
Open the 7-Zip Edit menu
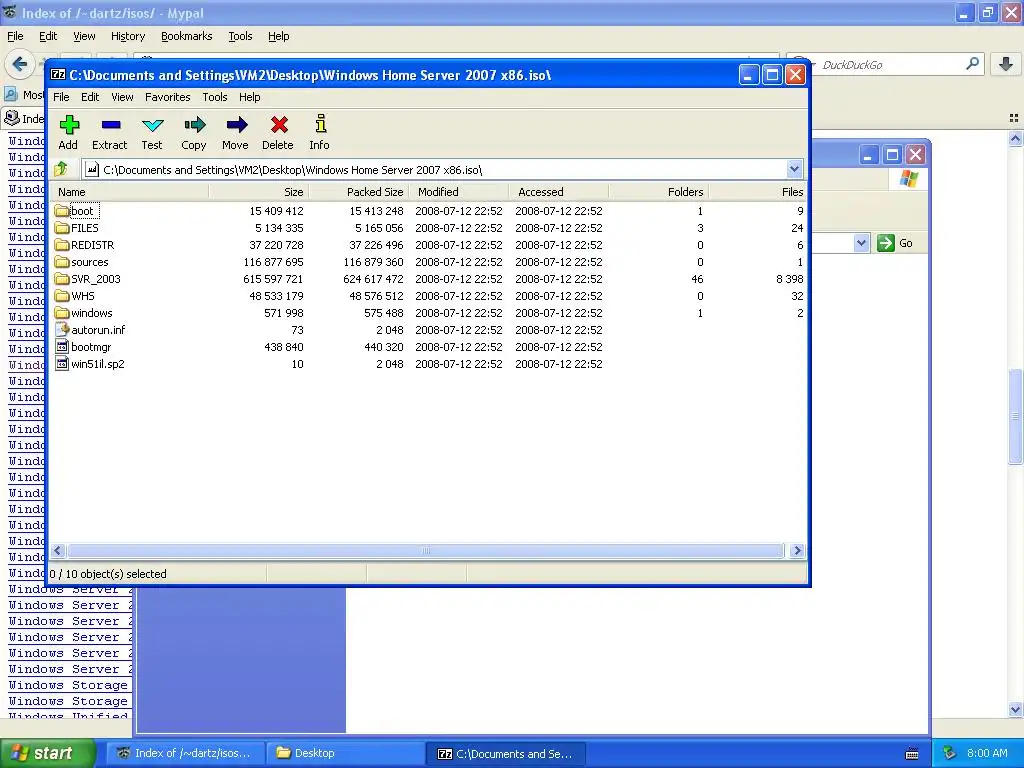[x=90, y=97]
